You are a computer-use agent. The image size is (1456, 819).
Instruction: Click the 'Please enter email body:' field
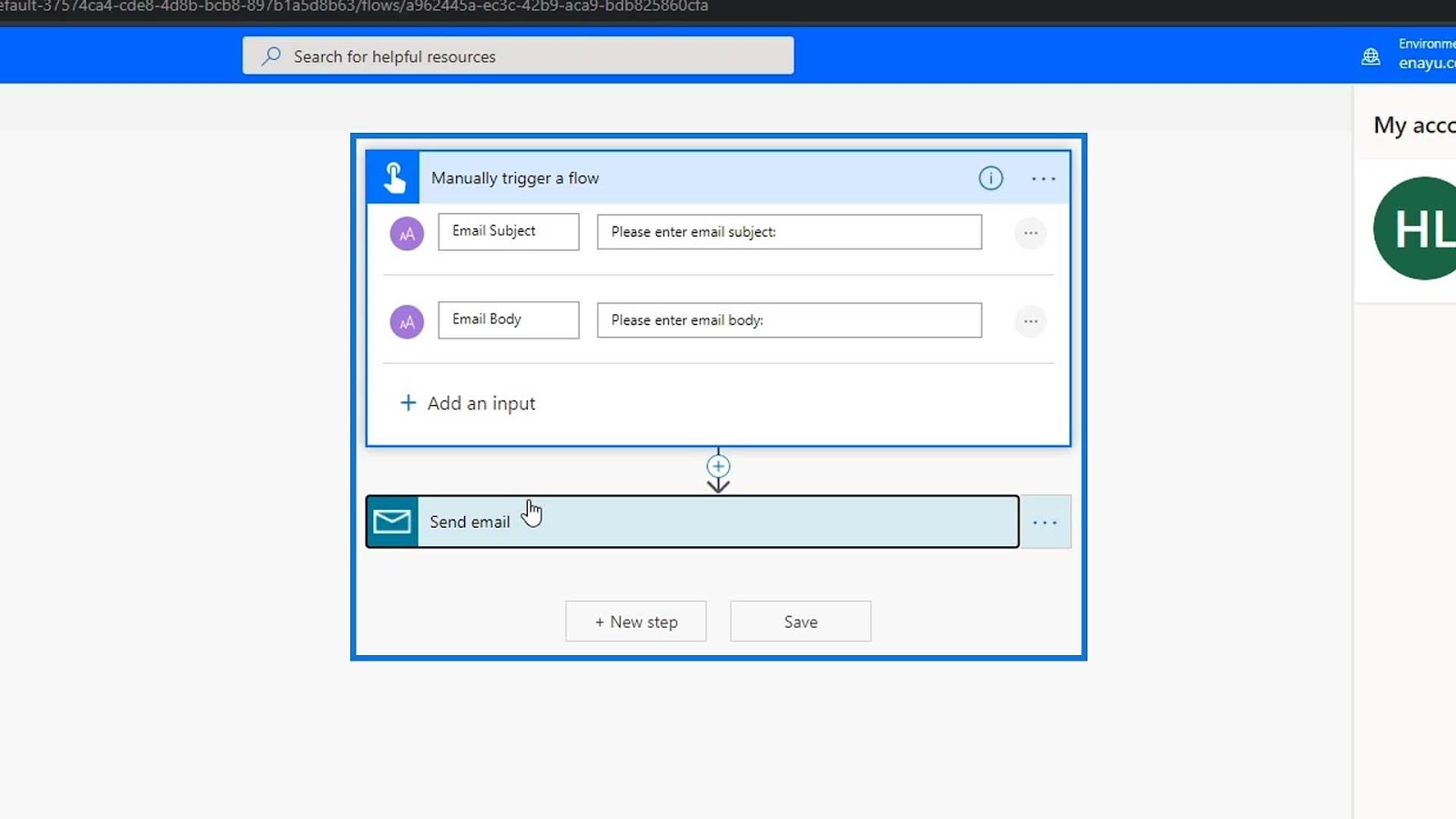tap(789, 320)
